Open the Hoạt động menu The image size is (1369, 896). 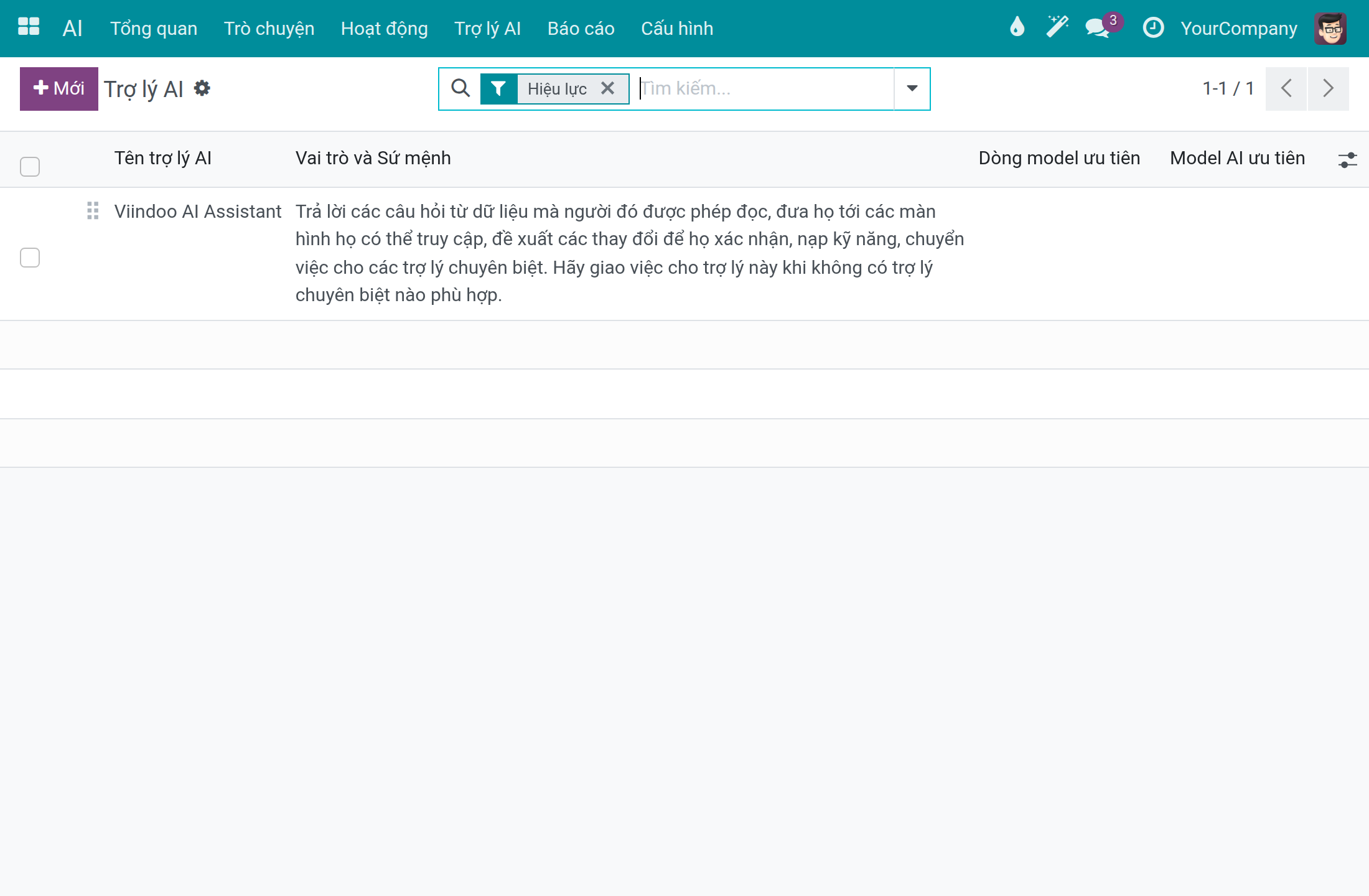385,28
